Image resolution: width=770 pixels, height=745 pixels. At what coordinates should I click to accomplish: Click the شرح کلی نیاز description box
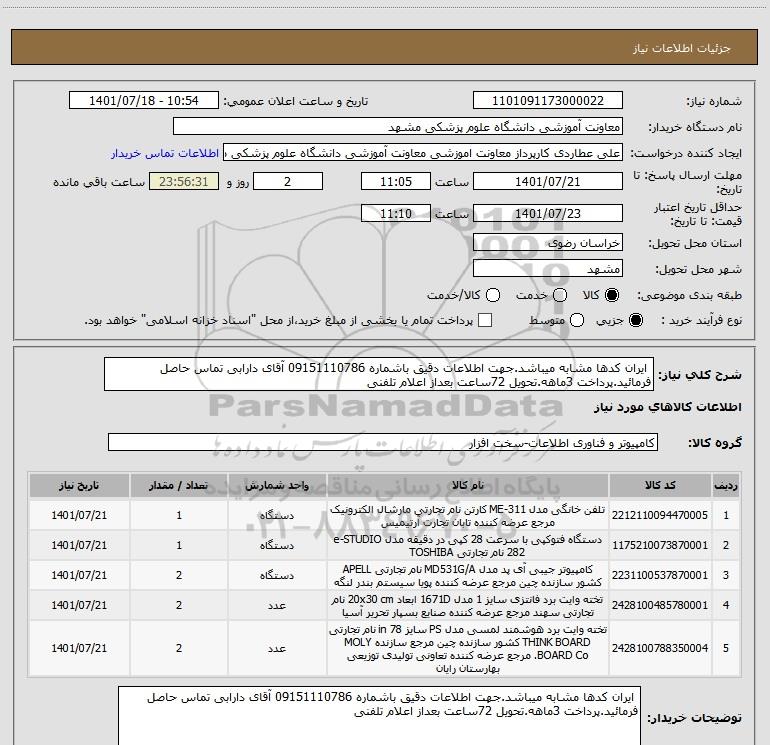379,374
